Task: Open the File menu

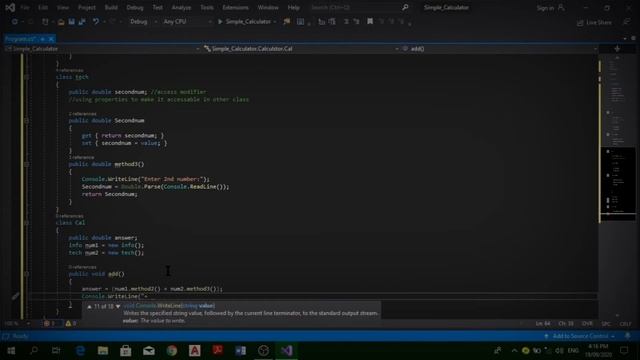Action: click(25, 7)
